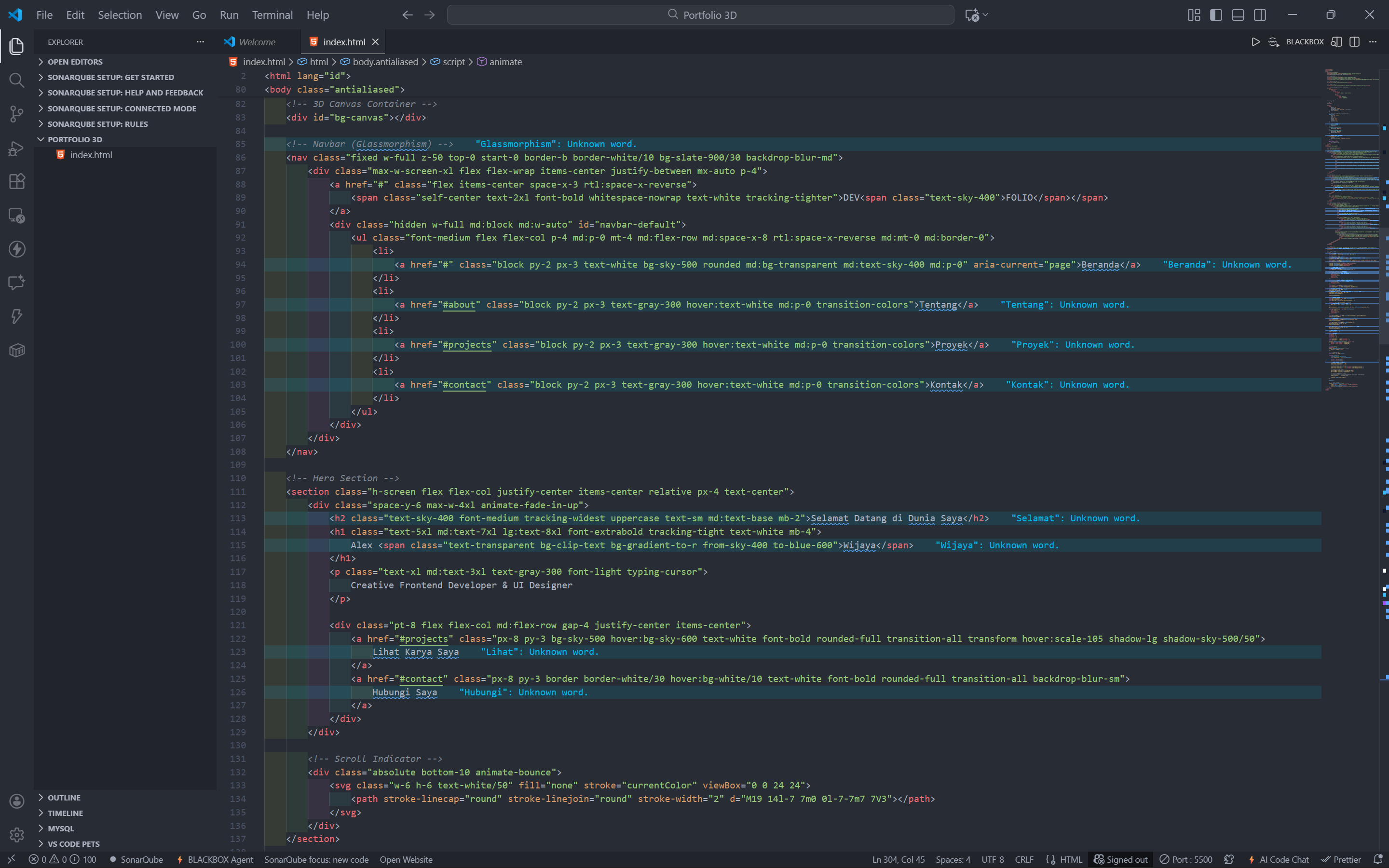Open the BLACKBOX panel from the editor toolbar
The image size is (1389, 868).
(1305, 41)
